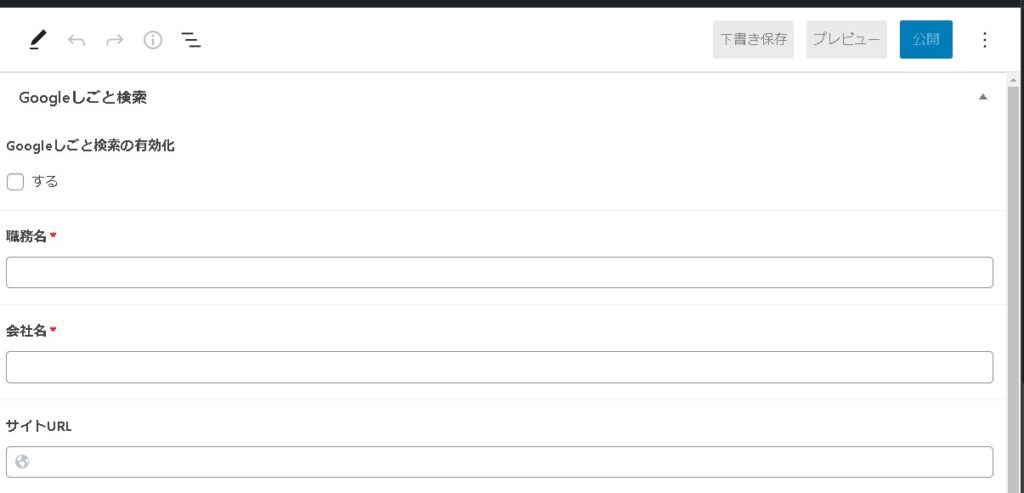Save the post with 下書き保存

click(x=754, y=40)
